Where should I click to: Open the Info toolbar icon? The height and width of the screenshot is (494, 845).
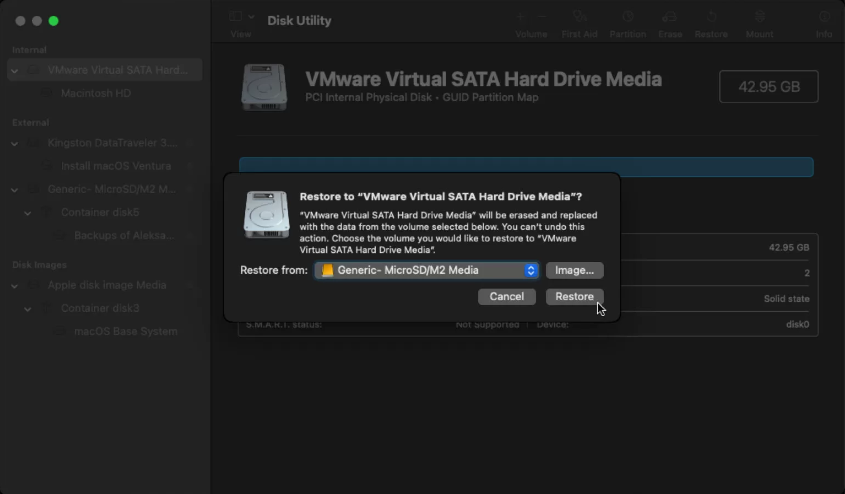(x=824, y=17)
